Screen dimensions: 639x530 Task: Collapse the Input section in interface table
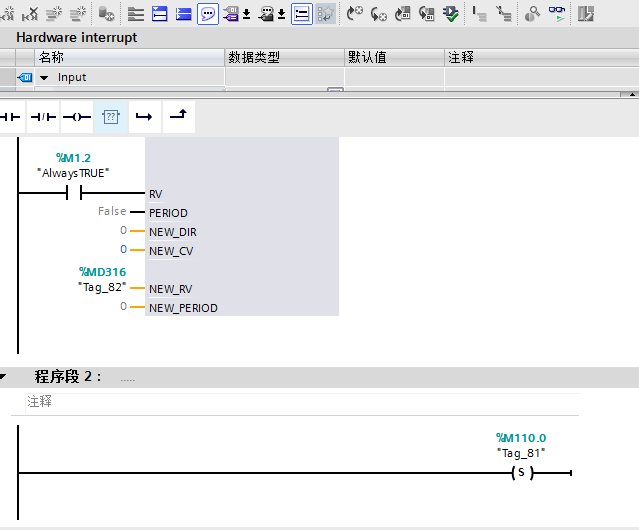click(44, 77)
